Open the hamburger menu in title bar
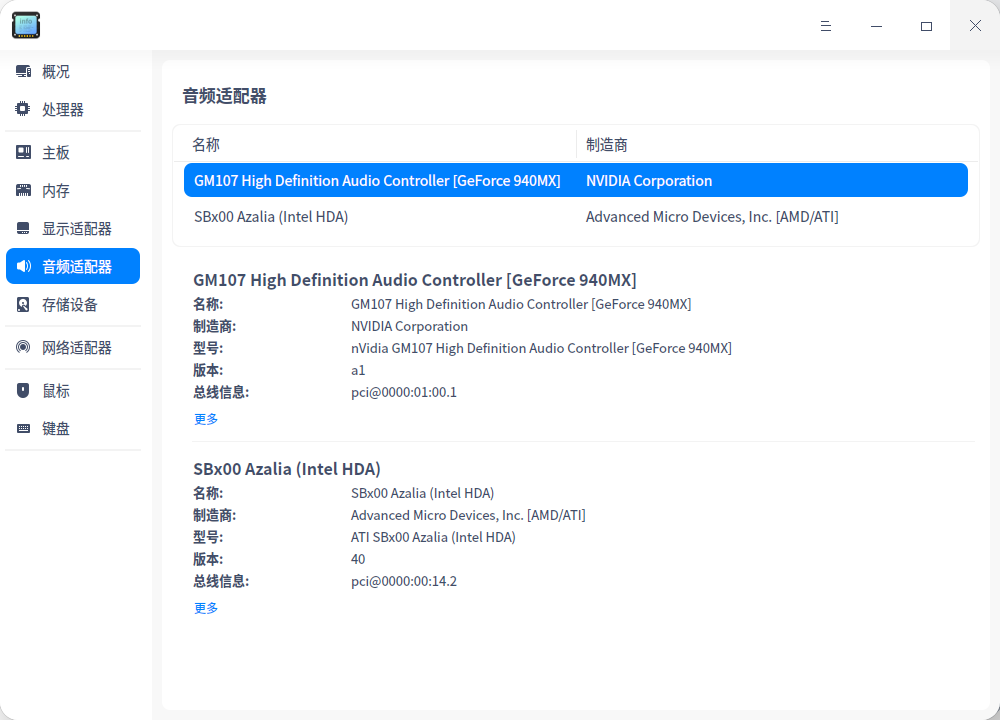This screenshot has height=720, width=1000. click(826, 26)
